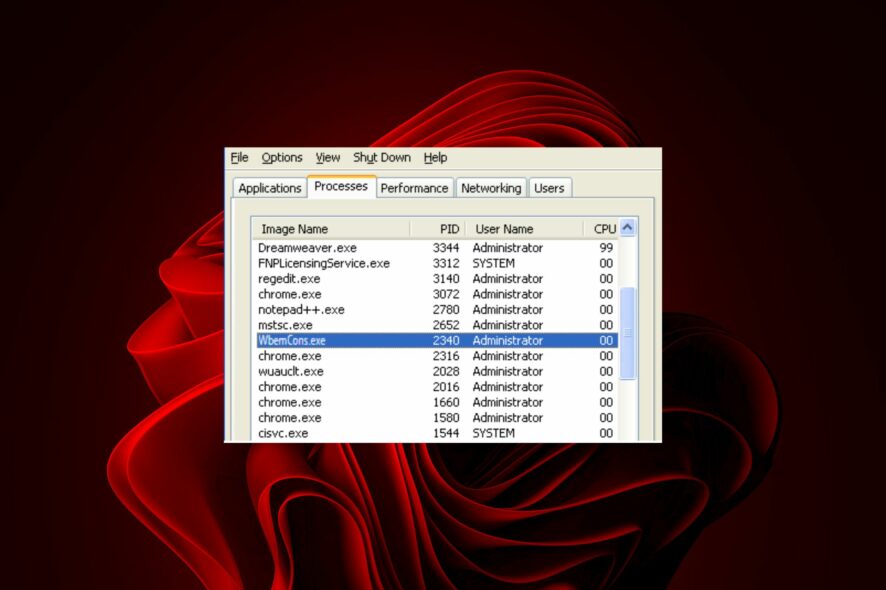Screen dimensions: 886x590
Task: Click the scrollbar up arrow
Action: point(627,228)
